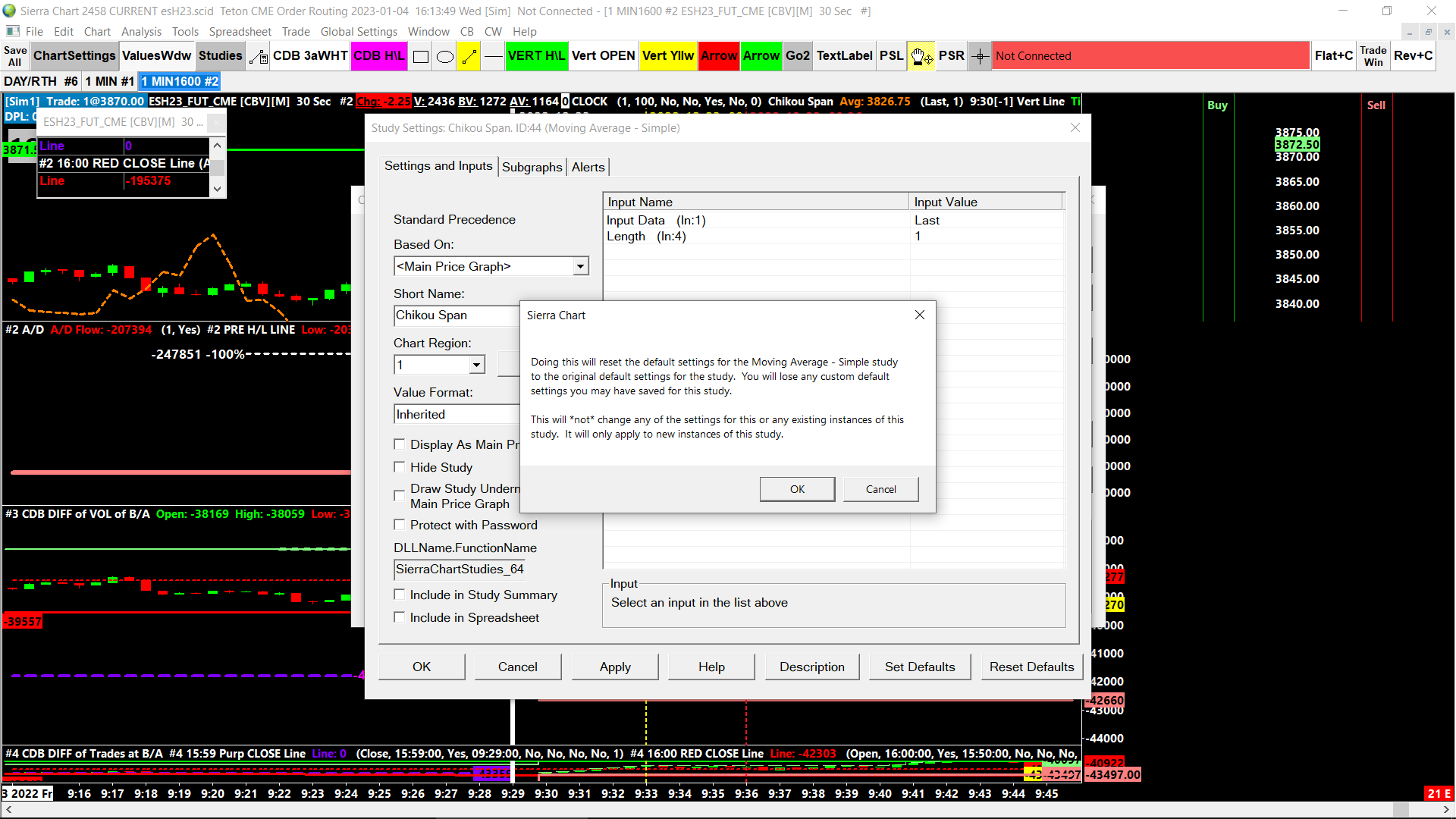The width and height of the screenshot is (1456, 819).
Task: Select the horizontal line tool
Action: tap(494, 56)
